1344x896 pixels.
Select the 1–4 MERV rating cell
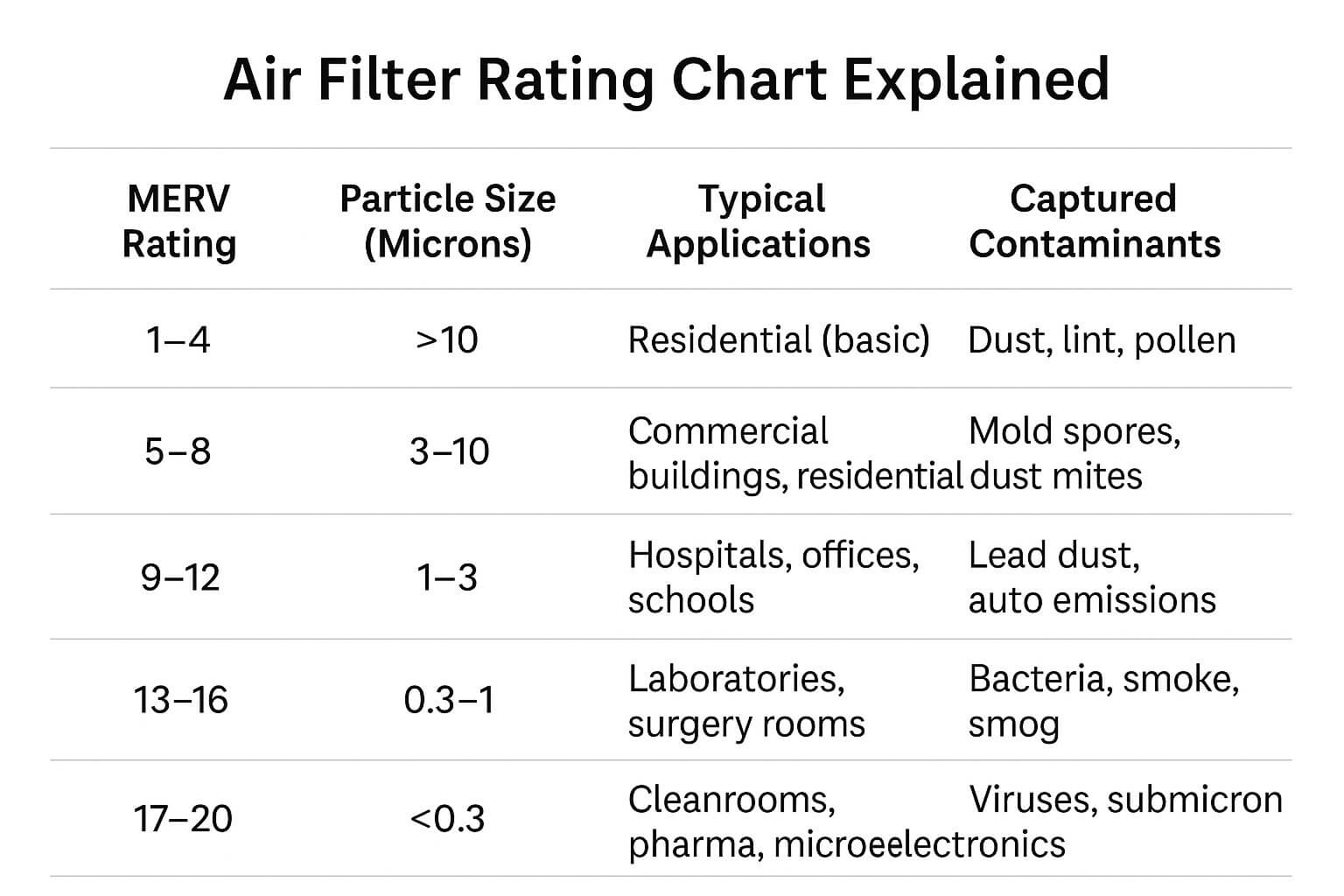[x=178, y=339]
